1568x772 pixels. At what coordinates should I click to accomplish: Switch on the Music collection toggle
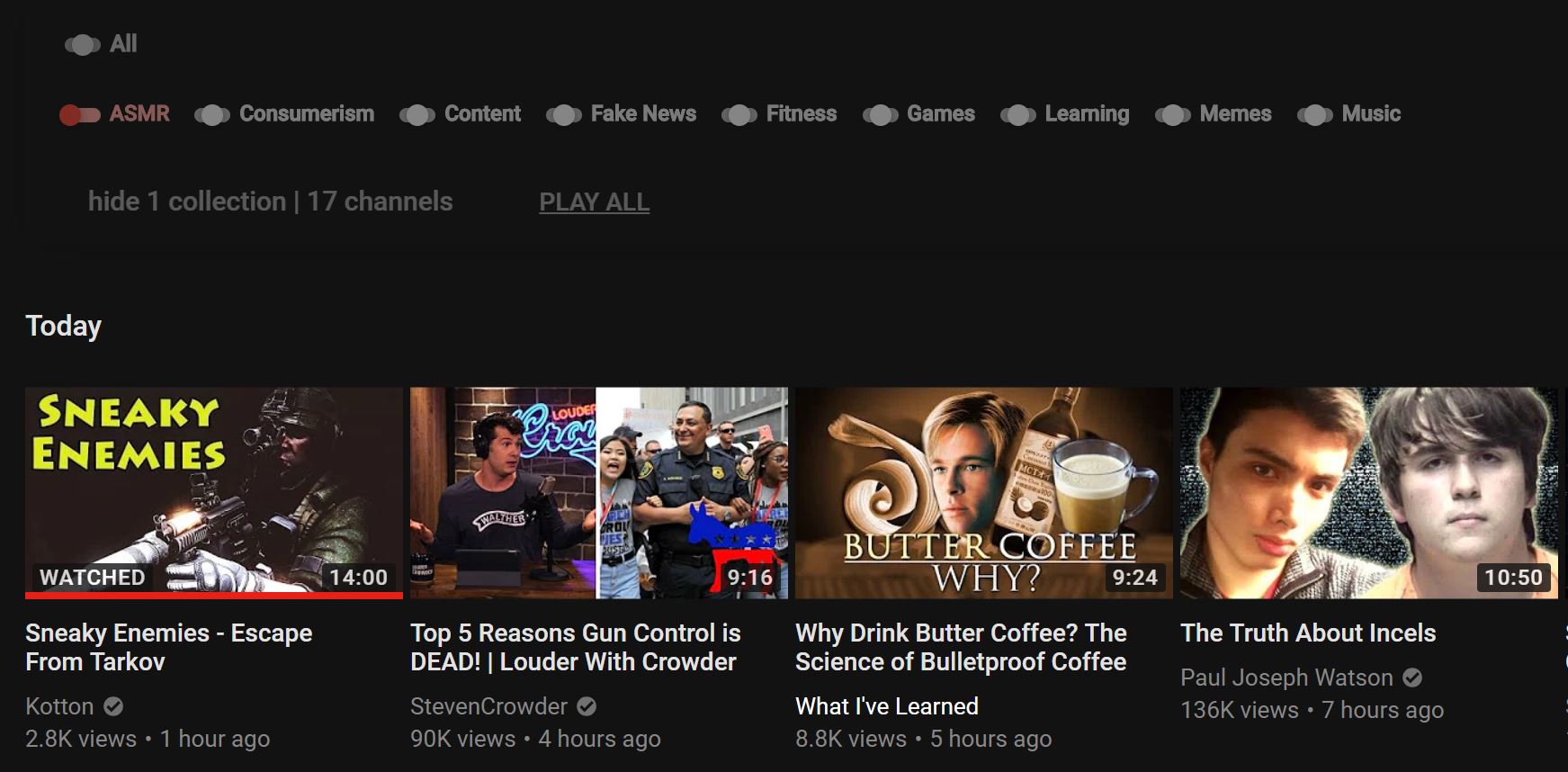click(x=1315, y=114)
